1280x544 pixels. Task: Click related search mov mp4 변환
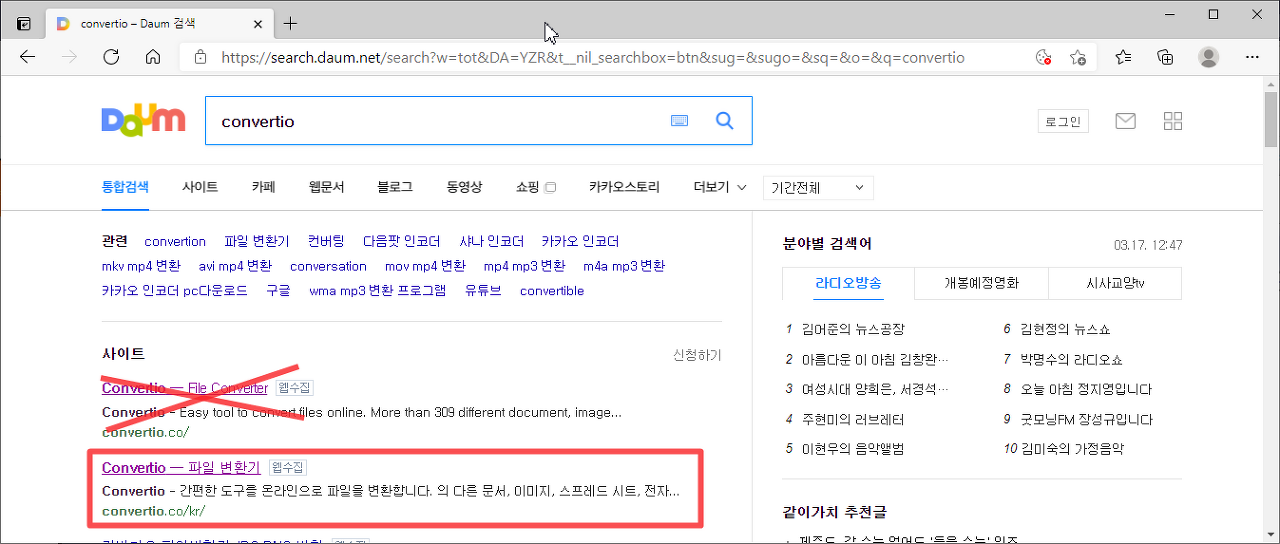coord(425,266)
